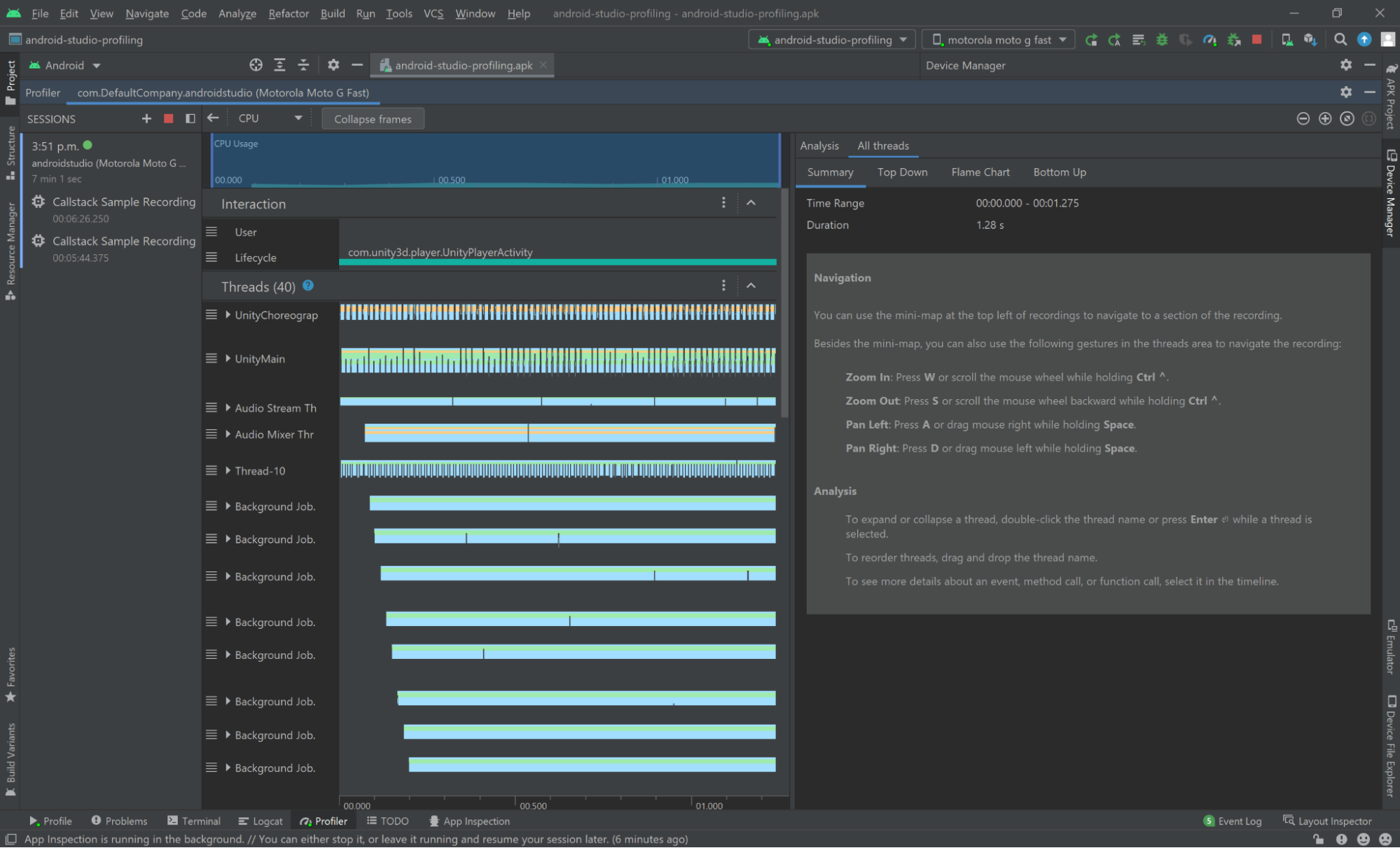This screenshot has width=1400, height=848.
Task: Start a new profiler session
Action: point(146,119)
